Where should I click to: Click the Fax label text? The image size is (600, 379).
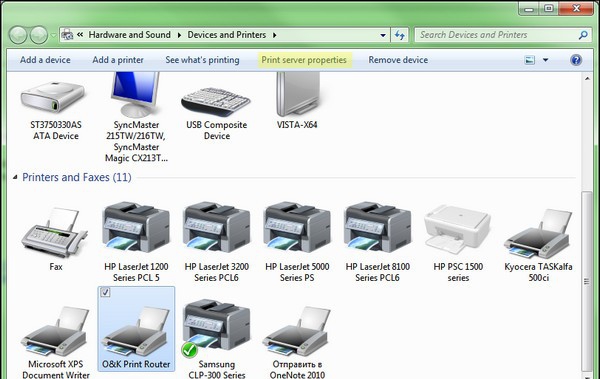tap(55, 267)
